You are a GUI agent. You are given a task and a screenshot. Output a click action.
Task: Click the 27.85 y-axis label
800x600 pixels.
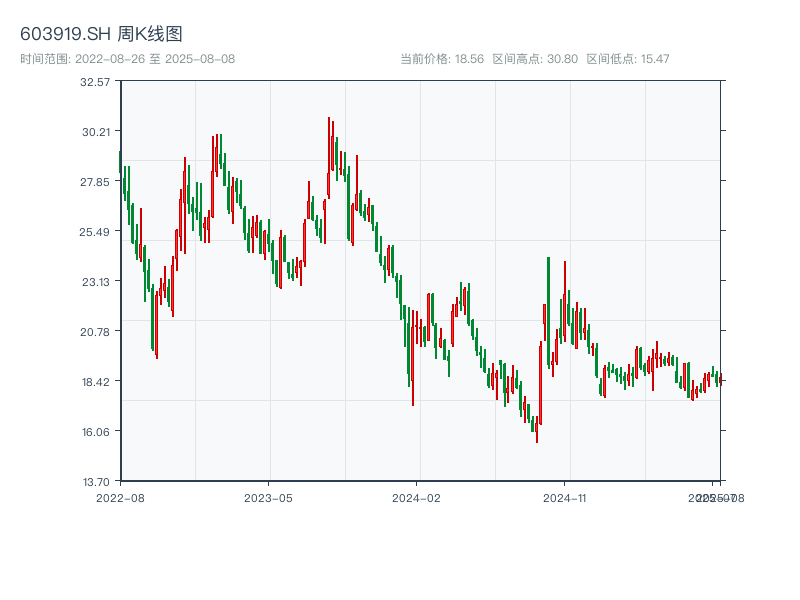click(x=95, y=182)
